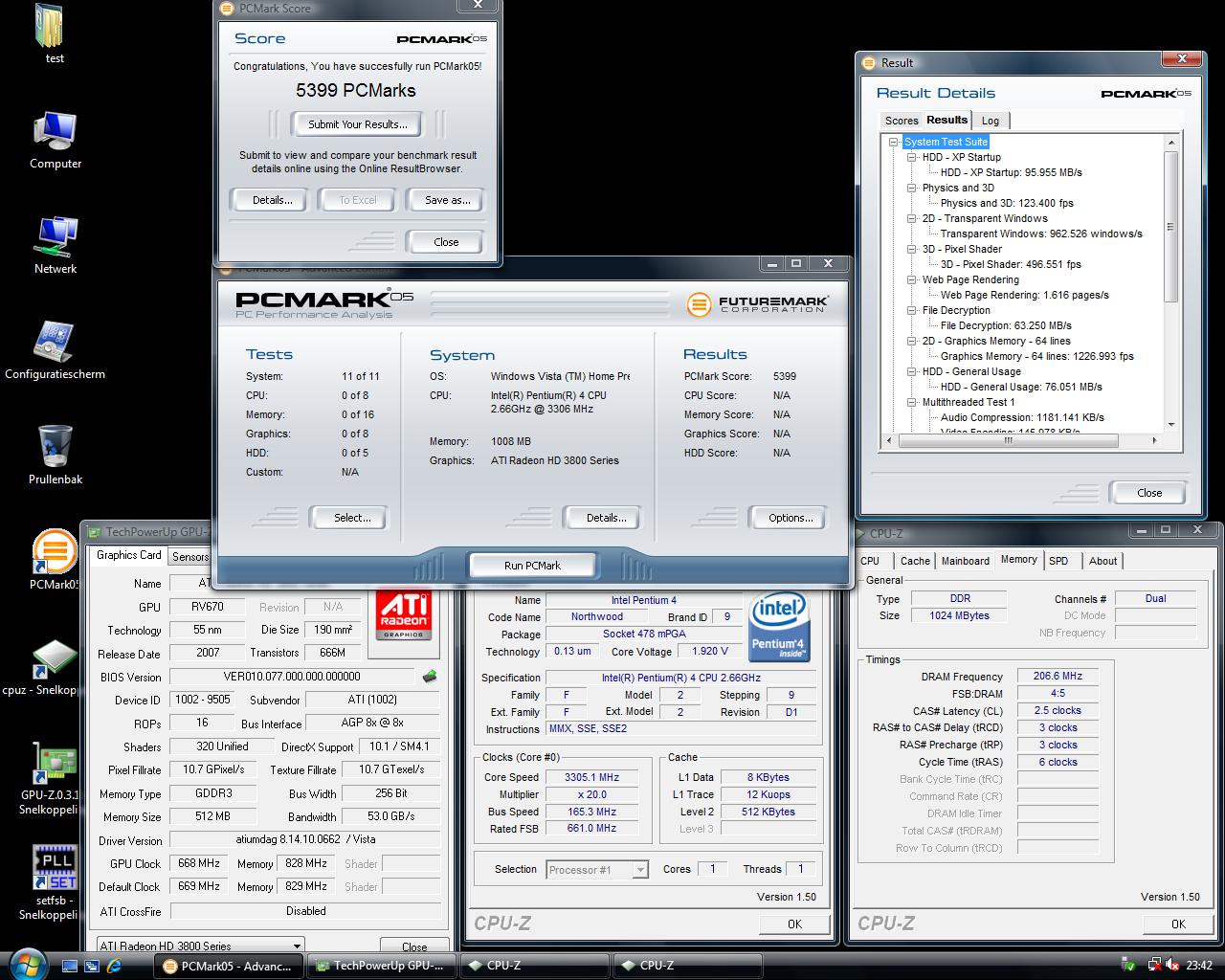Screen dimensions: 1225x980
Task: Launch Internet Explorer from quick launch
Action: (114, 965)
